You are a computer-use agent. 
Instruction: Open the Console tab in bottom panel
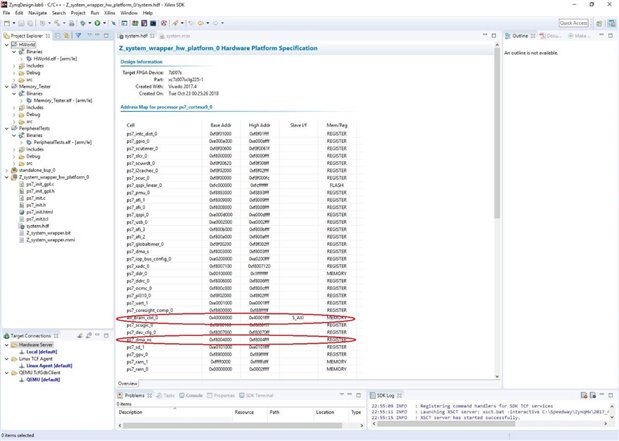194,395
